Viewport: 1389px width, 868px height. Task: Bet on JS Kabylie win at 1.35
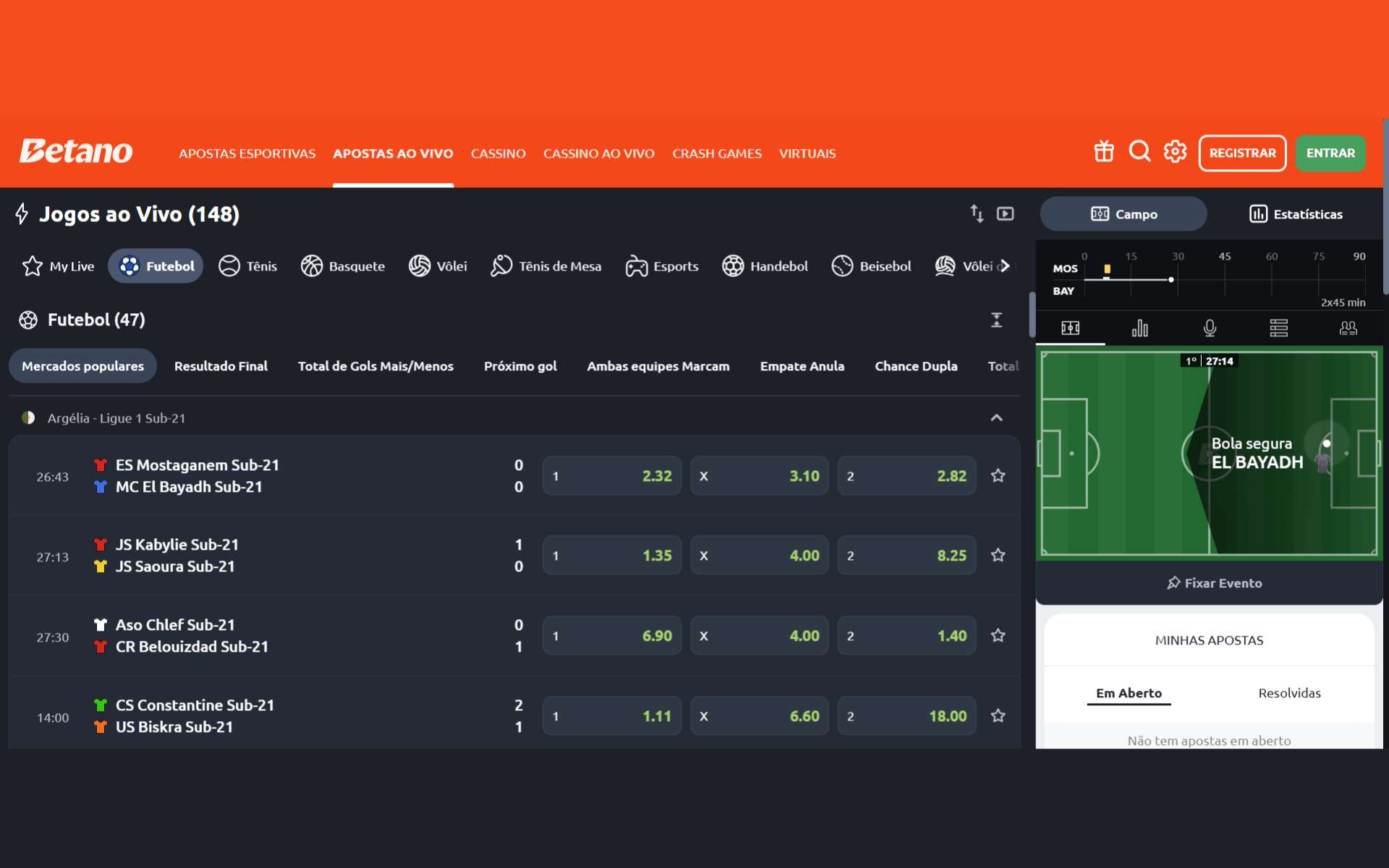click(612, 556)
